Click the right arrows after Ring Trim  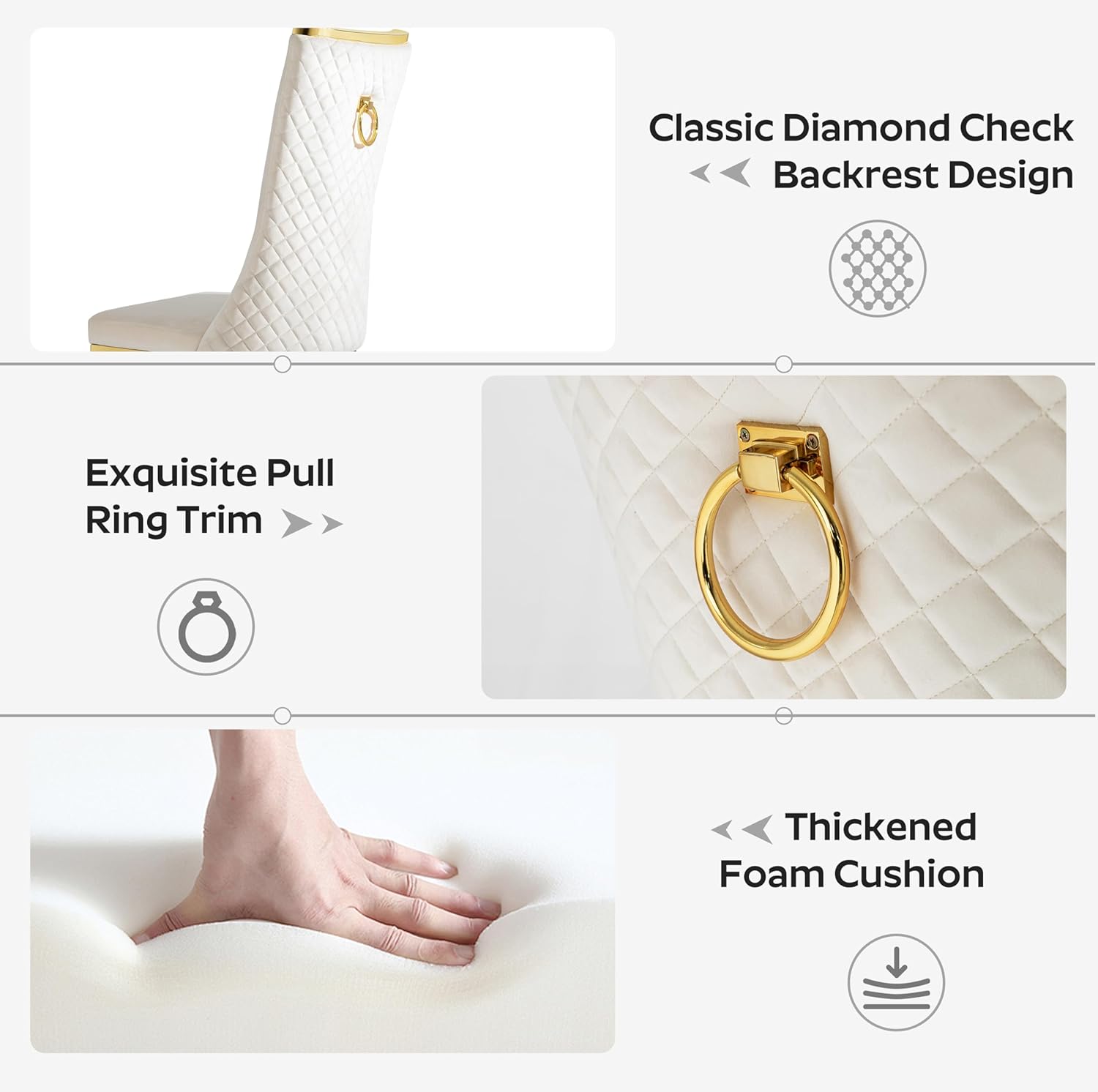313,523
